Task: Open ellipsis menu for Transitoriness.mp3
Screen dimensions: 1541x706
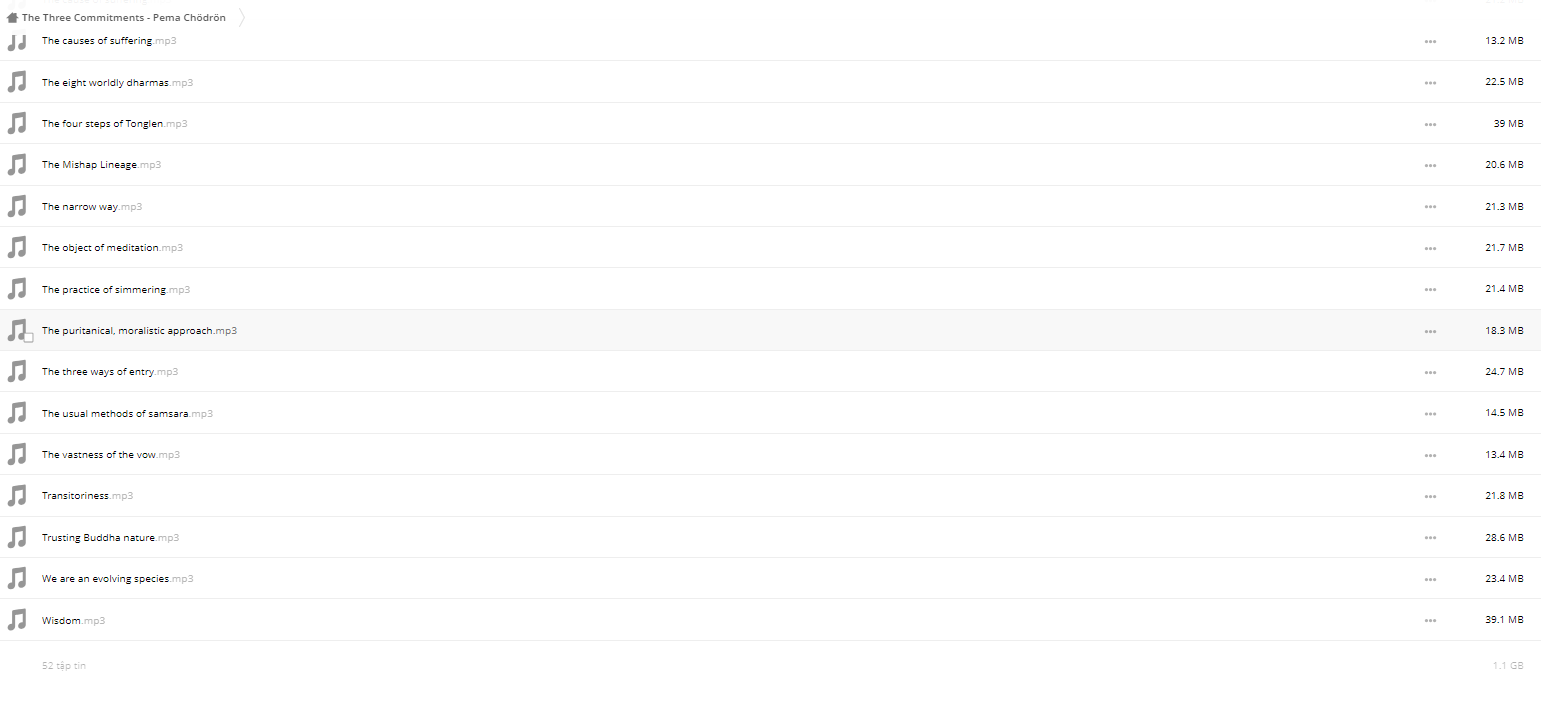Action: 1430,496
